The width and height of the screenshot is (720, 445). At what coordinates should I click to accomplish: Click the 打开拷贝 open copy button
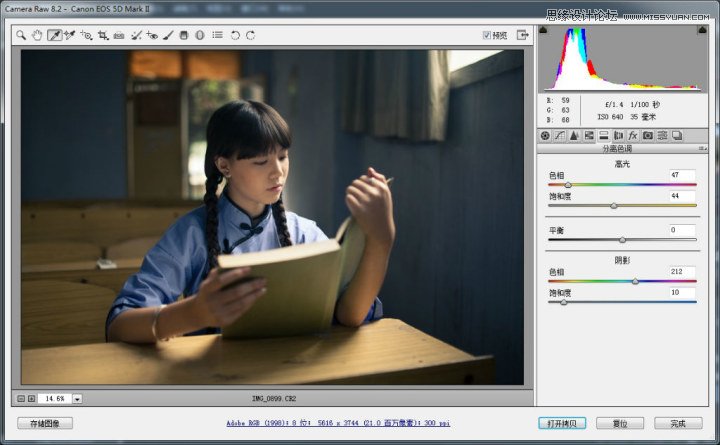pyautogui.click(x=562, y=423)
